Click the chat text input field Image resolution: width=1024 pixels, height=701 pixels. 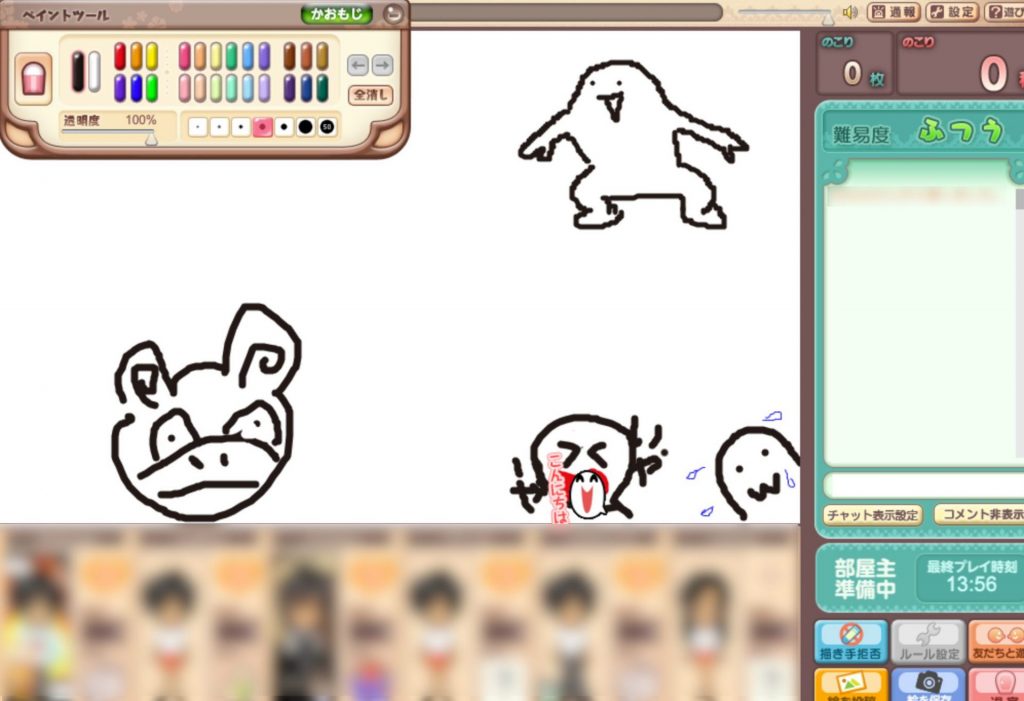click(x=920, y=486)
